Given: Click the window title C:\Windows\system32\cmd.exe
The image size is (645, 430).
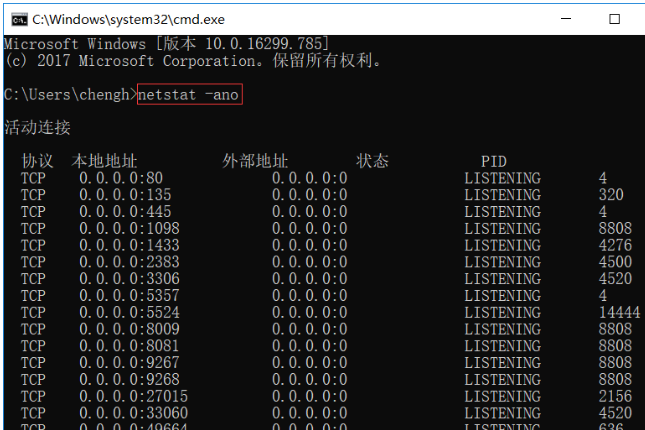Looking at the screenshot, I should tap(128, 19).
